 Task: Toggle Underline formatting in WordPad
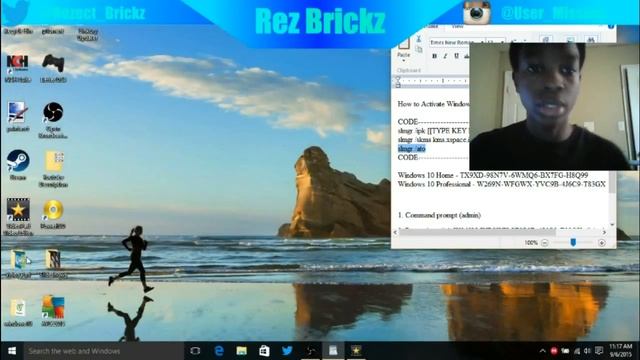[456, 56]
